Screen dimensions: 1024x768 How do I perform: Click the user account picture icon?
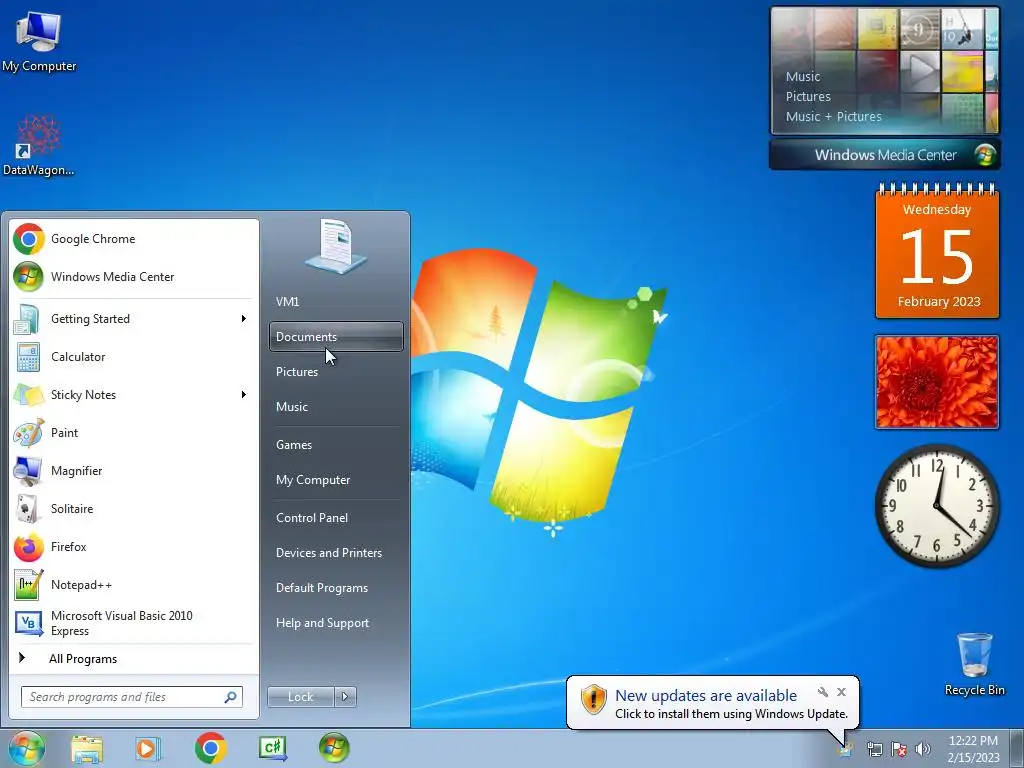[x=336, y=246]
